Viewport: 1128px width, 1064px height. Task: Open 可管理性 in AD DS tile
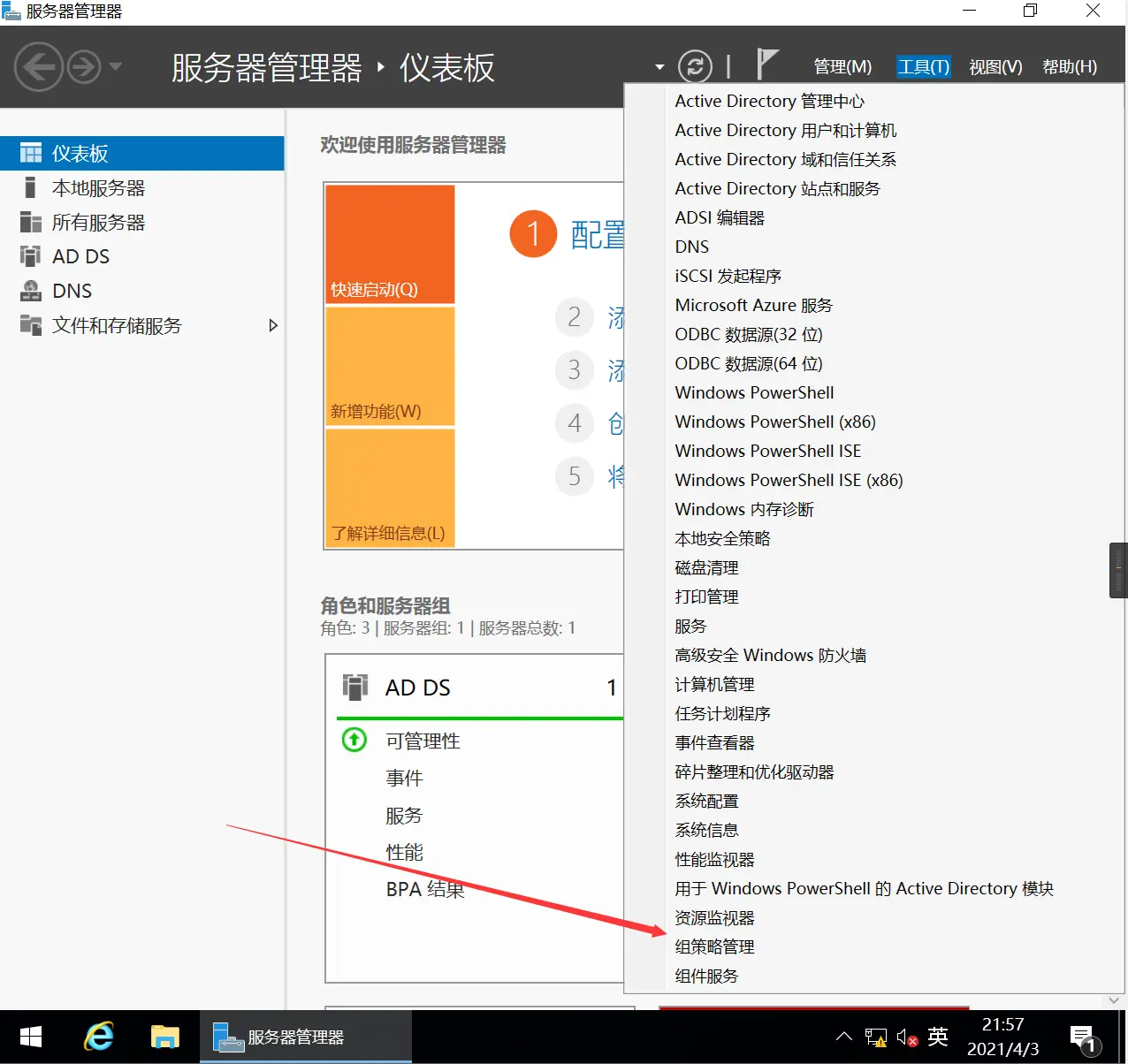coord(423,741)
